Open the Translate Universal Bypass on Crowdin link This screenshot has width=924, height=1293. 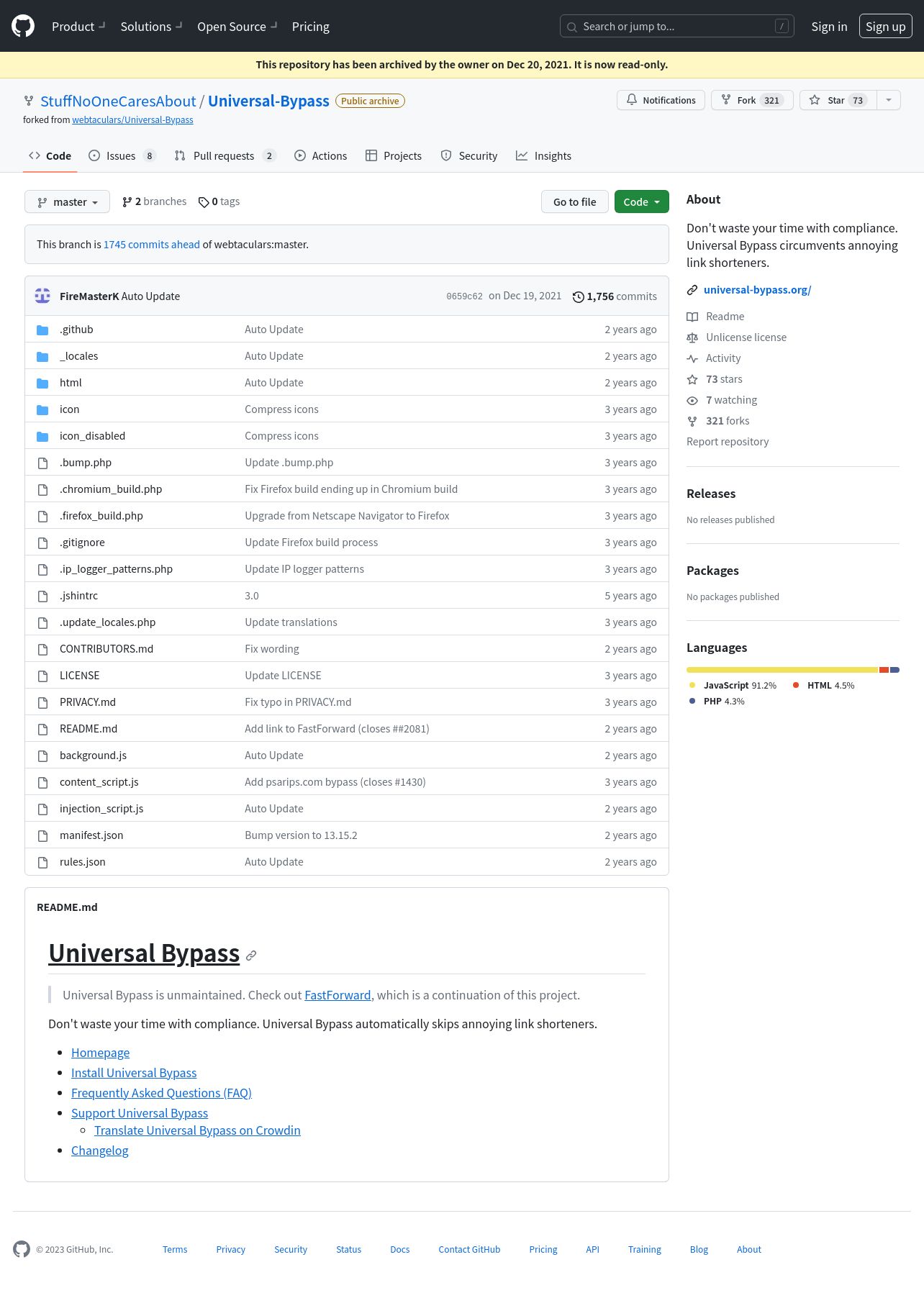(197, 1130)
